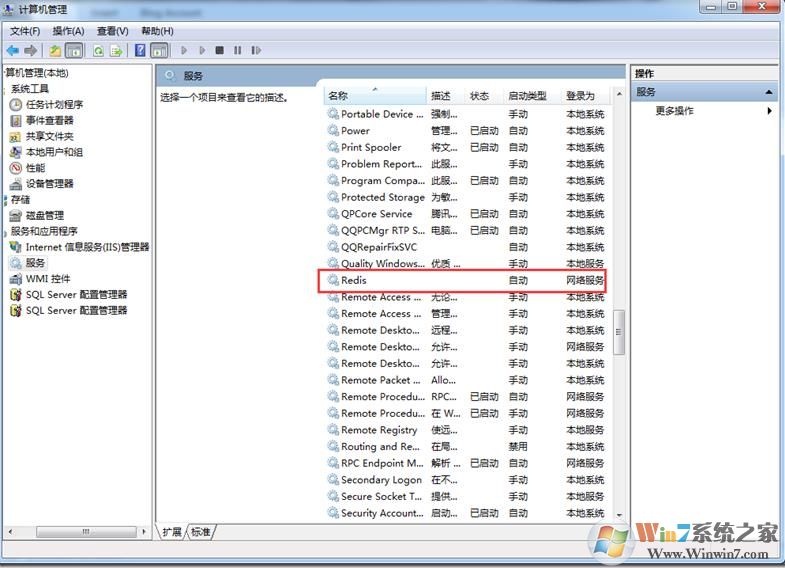Screen dimensions: 785x568
Task: Sort by 启动类型 column header
Action: tap(532, 96)
